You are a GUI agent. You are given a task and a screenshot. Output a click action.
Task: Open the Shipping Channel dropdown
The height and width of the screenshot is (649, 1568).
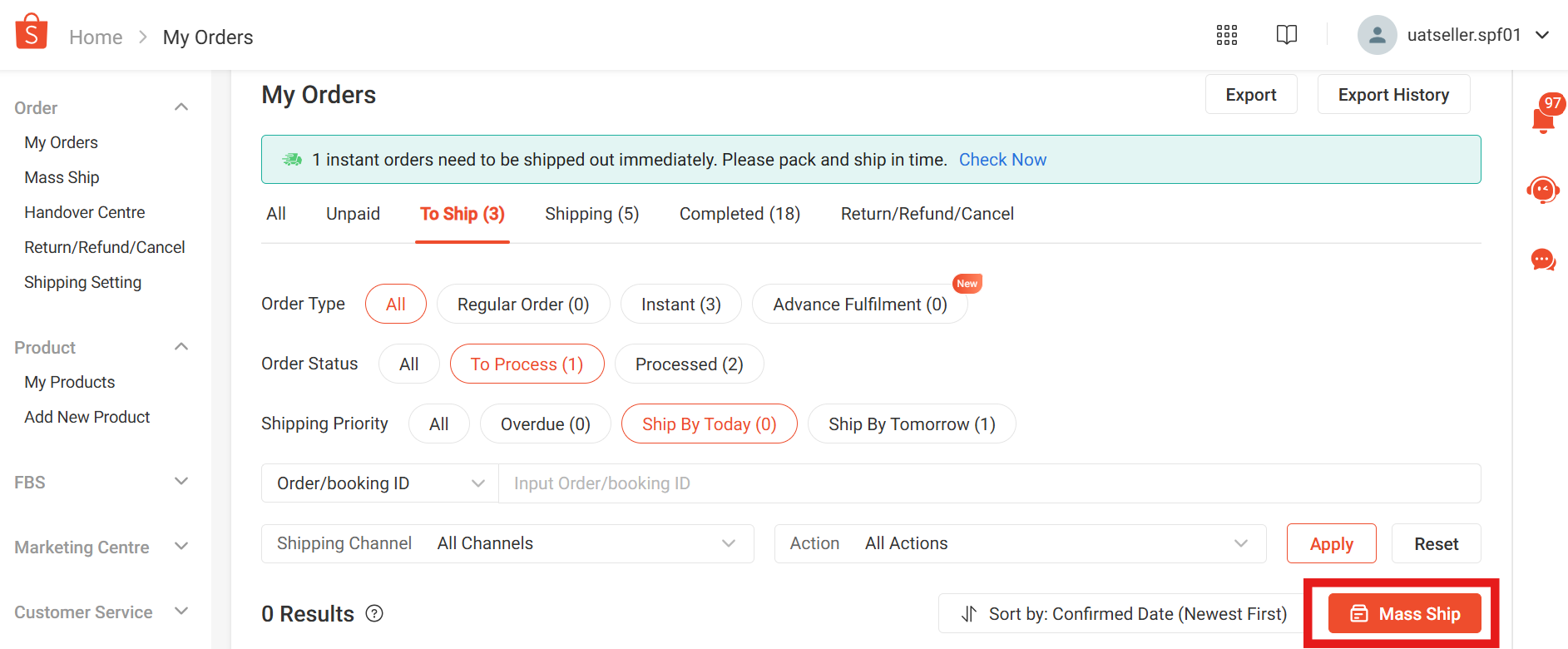coord(507,543)
